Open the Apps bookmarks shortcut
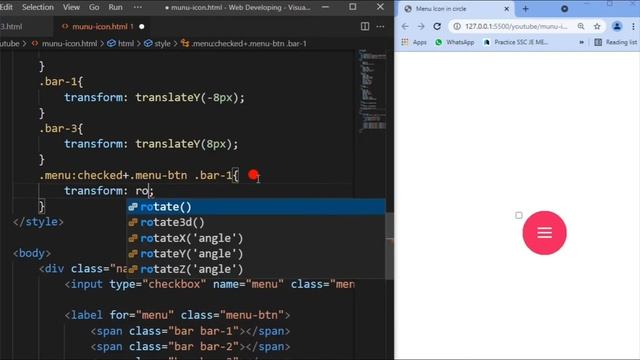The width and height of the screenshot is (640, 360). click(x=414, y=42)
